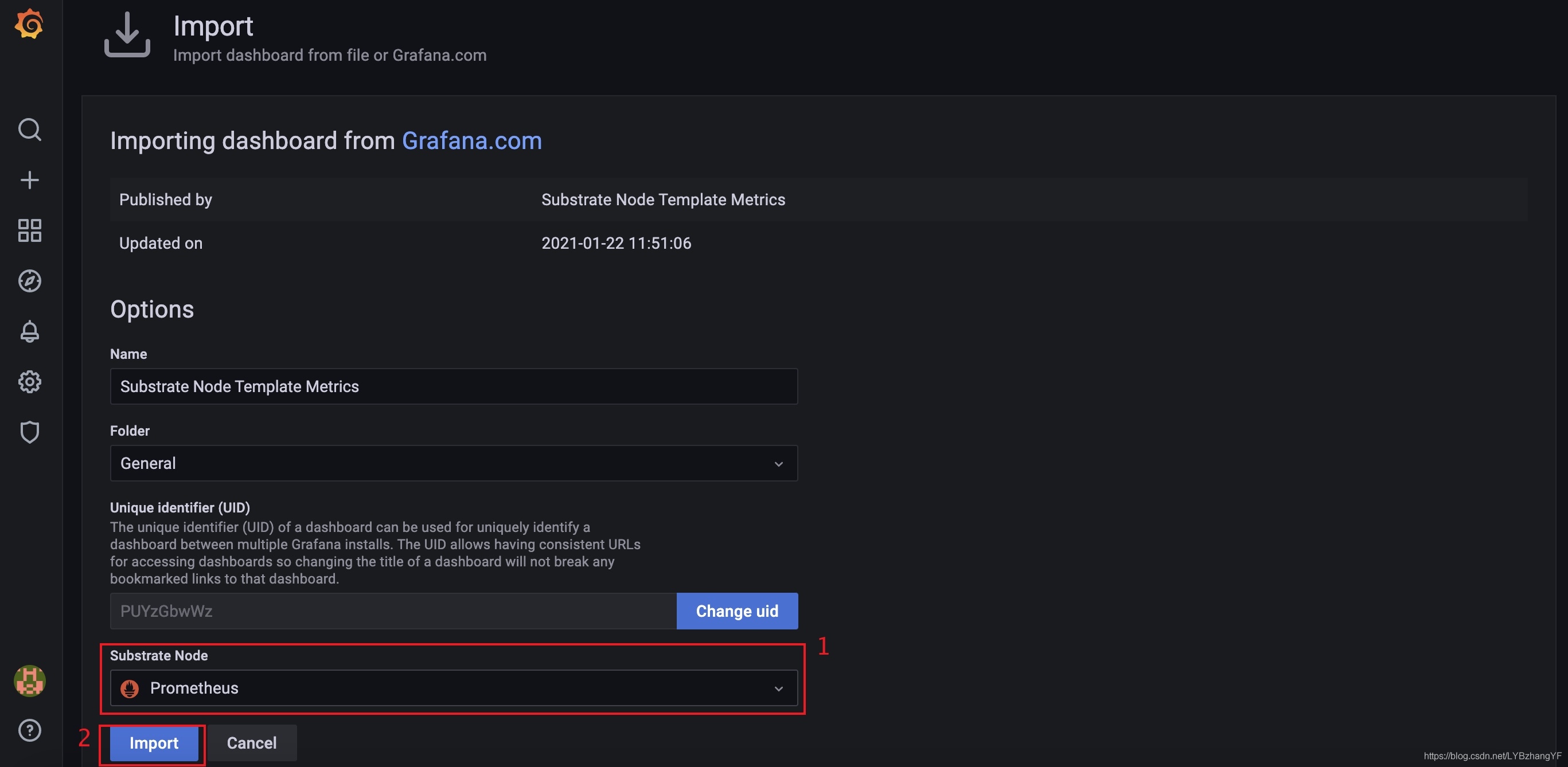Click the Prometheus dropdown chevron arrow
Screen dimensions: 1568x767
pyautogui.click(x=778, y=688)
